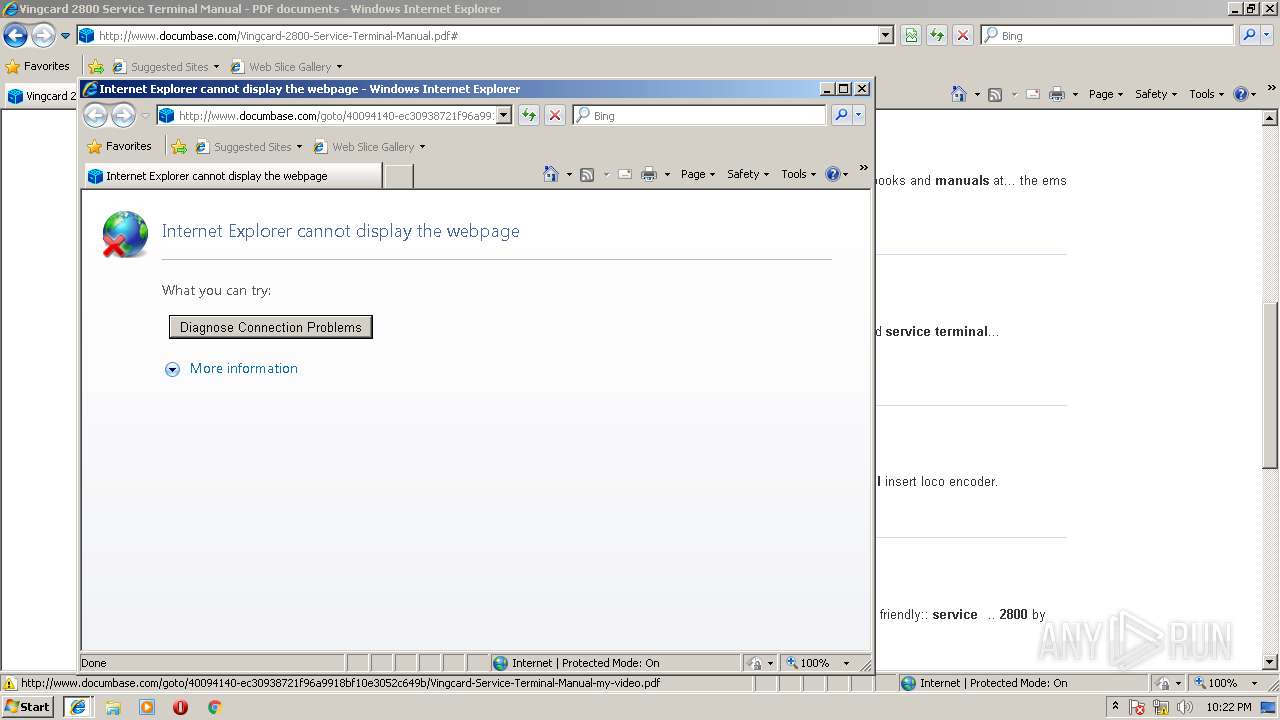1280x720 pixels.
Task: Open Windows Explorer folder taskbar icon
Action: click(x=113, y=707)
